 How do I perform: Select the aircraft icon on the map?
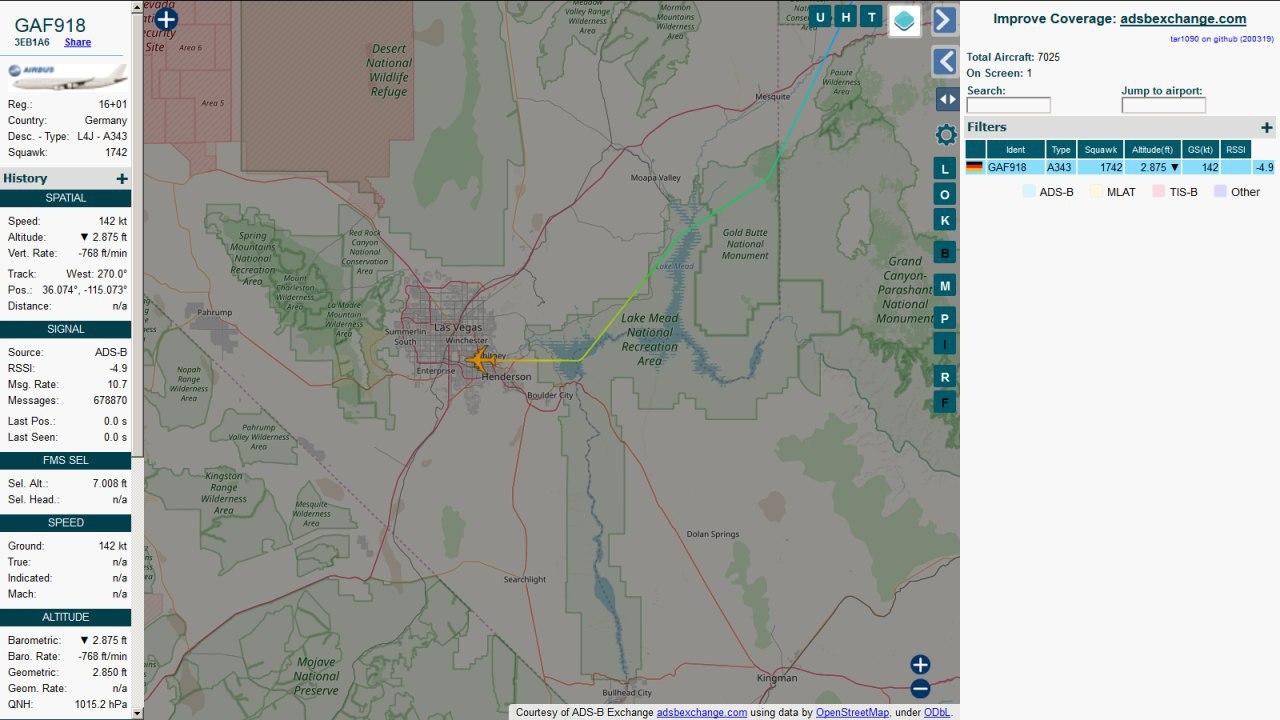click(x=480, y=360)
